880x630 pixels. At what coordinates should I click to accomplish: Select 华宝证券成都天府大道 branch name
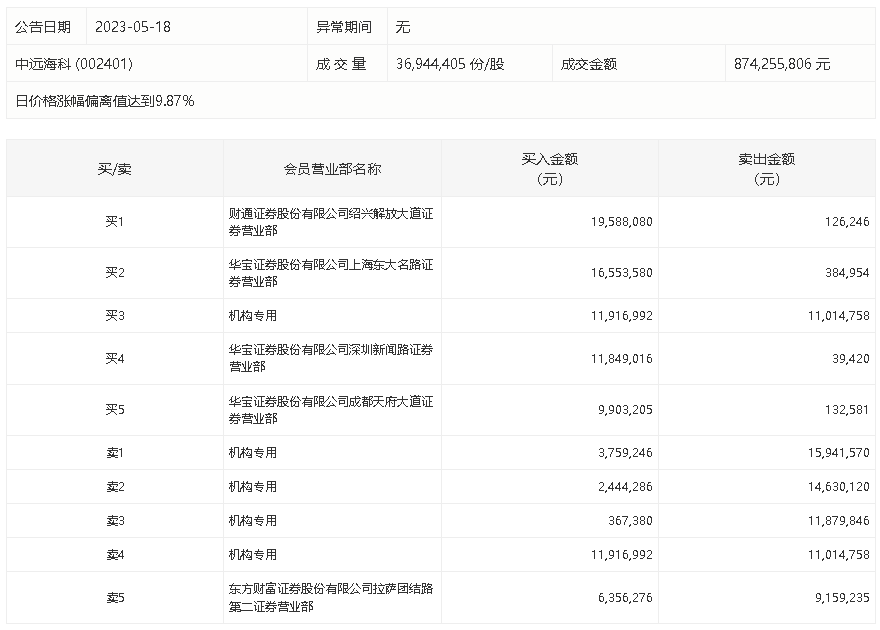click(331, 410)
